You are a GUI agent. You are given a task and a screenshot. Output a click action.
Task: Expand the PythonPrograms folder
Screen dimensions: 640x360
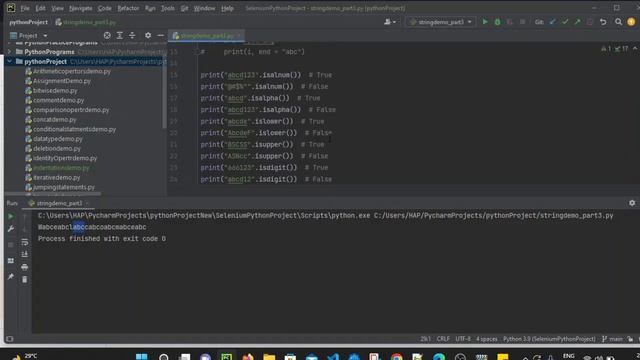(x=9, y=52)
